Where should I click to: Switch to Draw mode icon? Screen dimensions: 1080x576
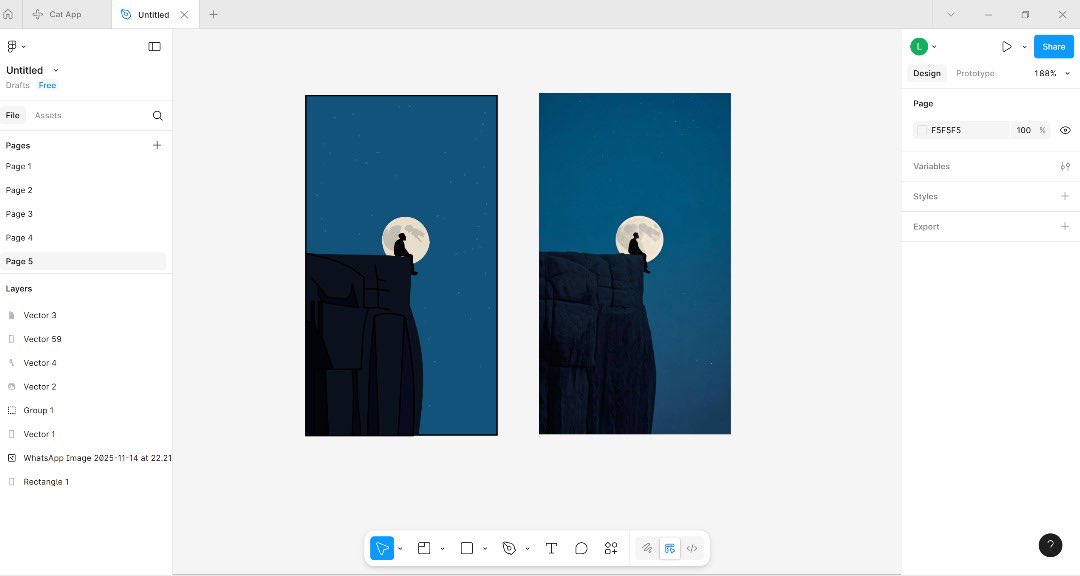coord(647,548)
